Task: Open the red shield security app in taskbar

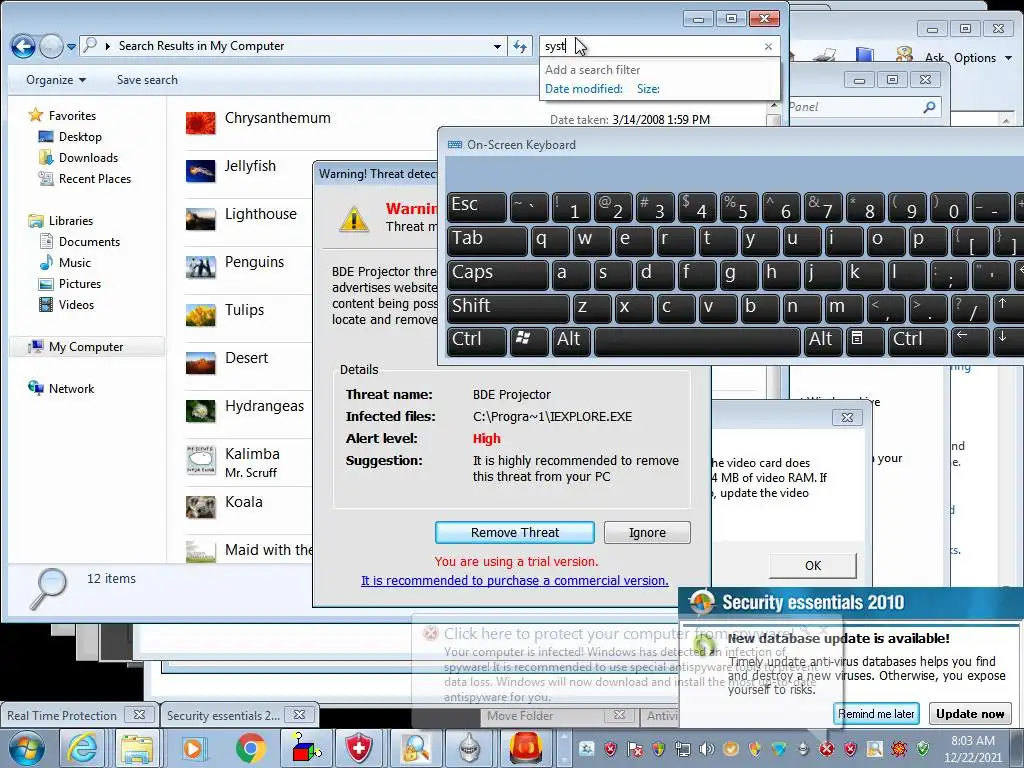Action: 359,748
